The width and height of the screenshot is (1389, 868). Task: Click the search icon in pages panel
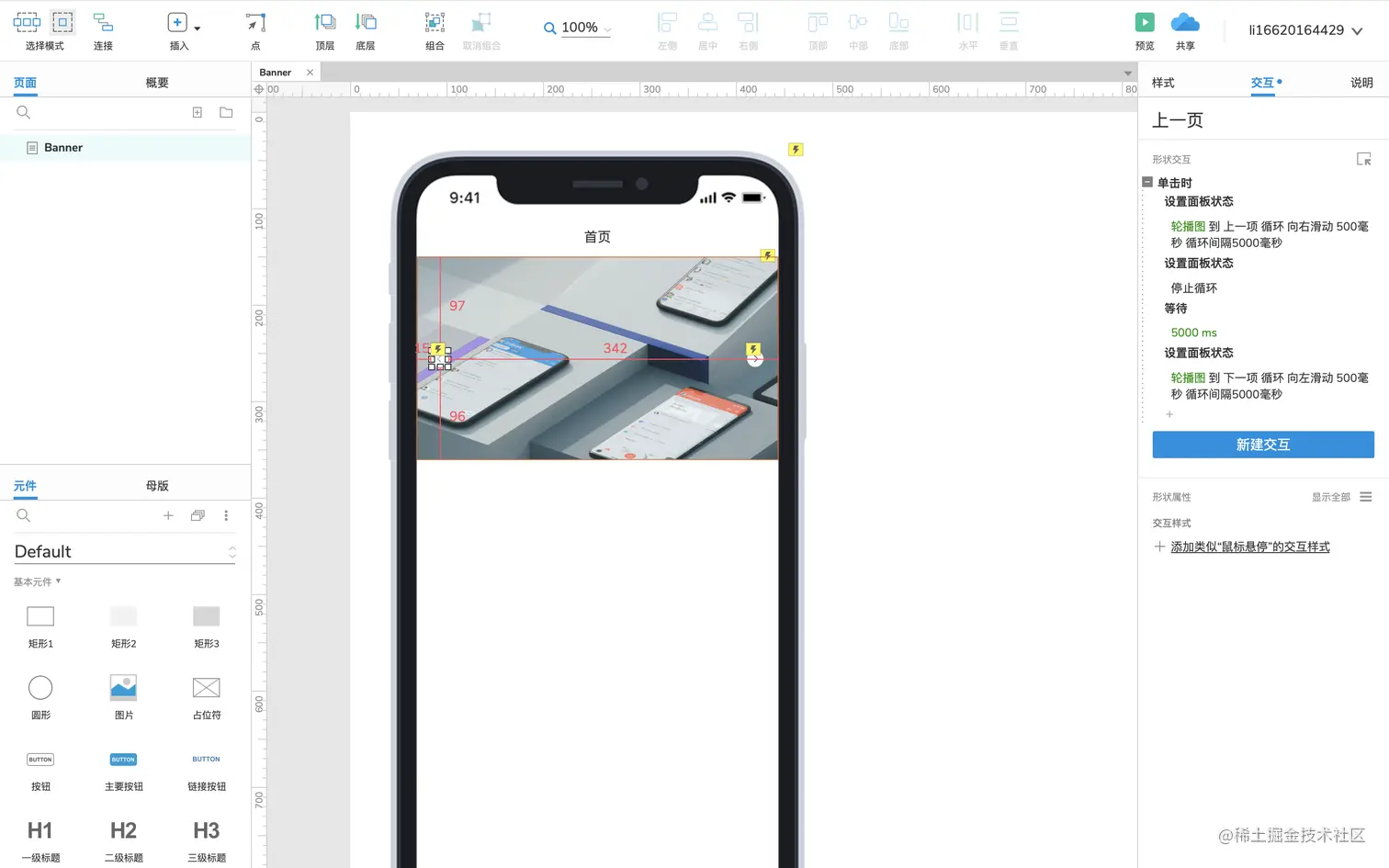(24, 112)
